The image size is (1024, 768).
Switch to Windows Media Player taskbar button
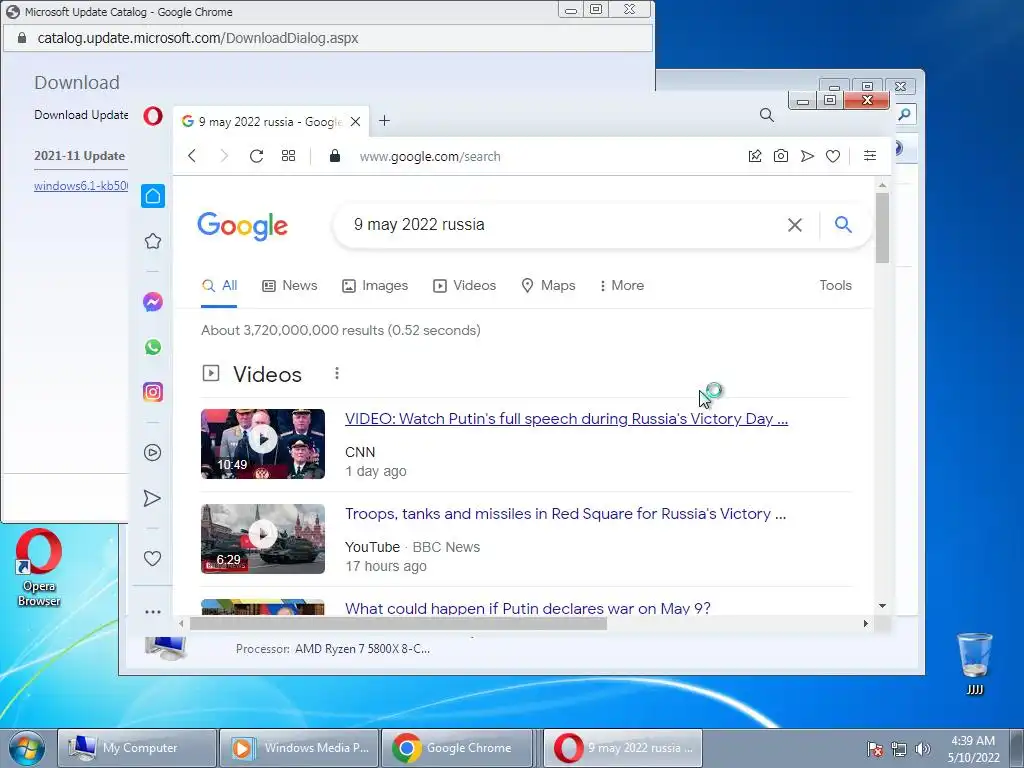pos(298,748)
